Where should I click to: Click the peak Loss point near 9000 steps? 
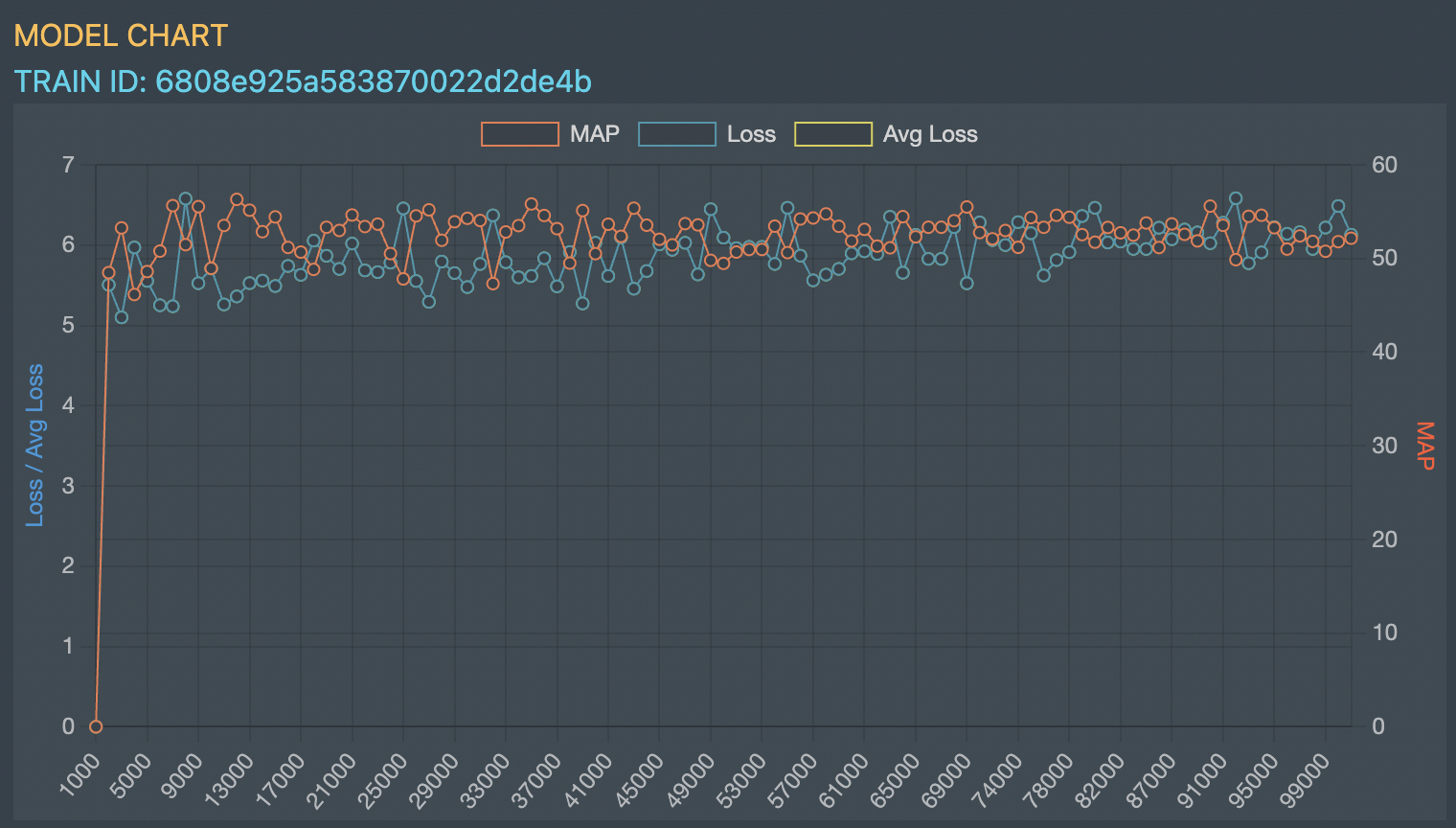[187, 199]
